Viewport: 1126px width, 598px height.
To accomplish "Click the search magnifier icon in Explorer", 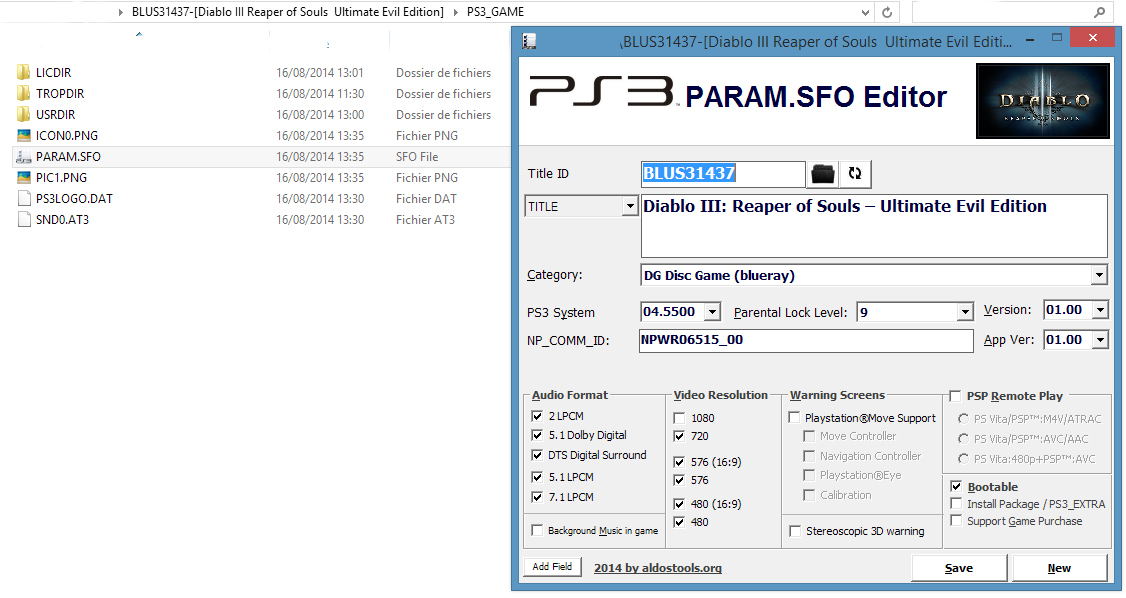I will (1099, 12).
